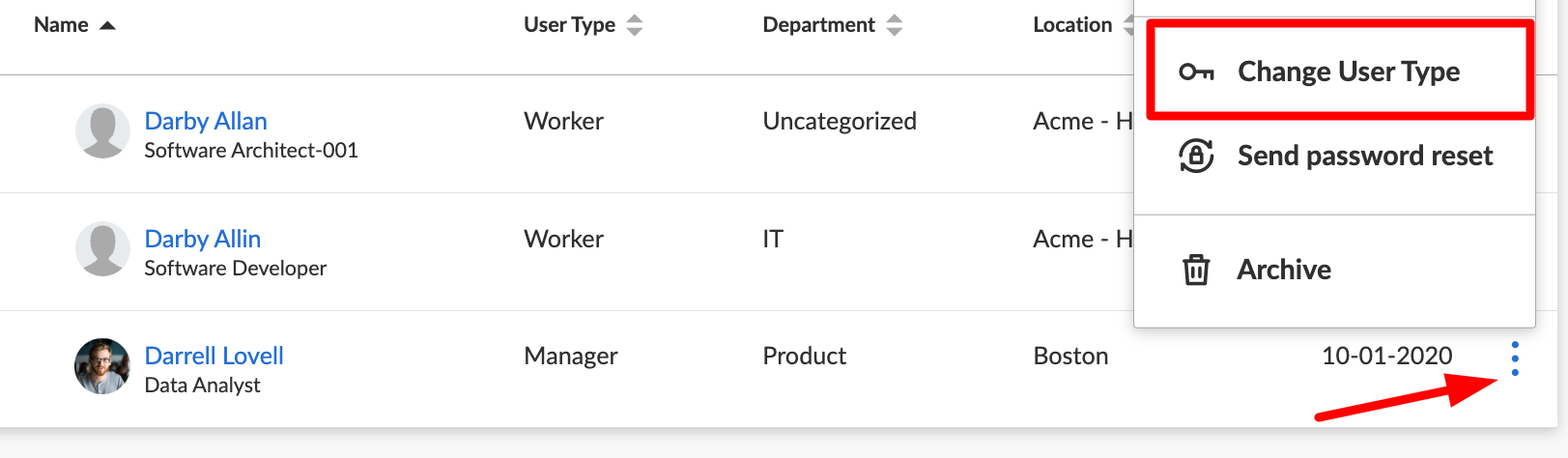Sort by Name column arrow
The height and width of the screenshot is (458, 1568).
(x=107, y=25)
